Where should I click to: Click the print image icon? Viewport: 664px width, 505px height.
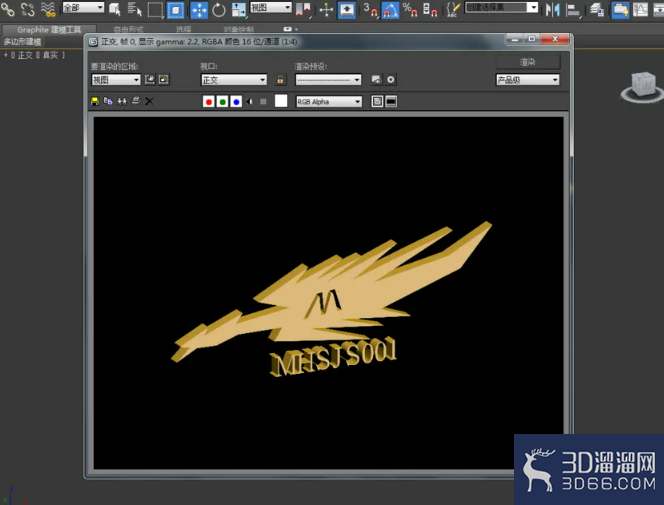[x=136, y=101]
